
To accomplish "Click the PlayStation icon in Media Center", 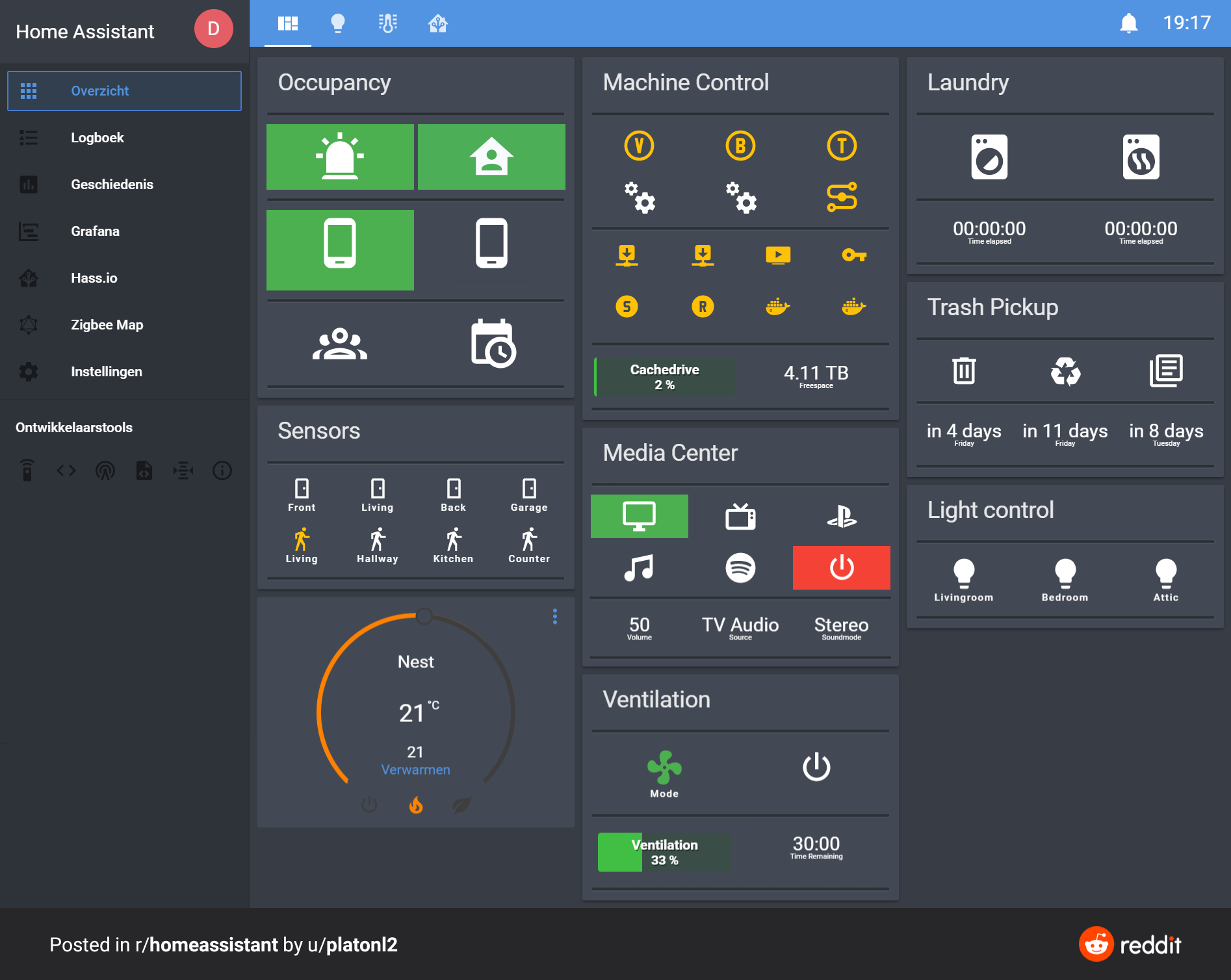I will [x=841, y=517].
